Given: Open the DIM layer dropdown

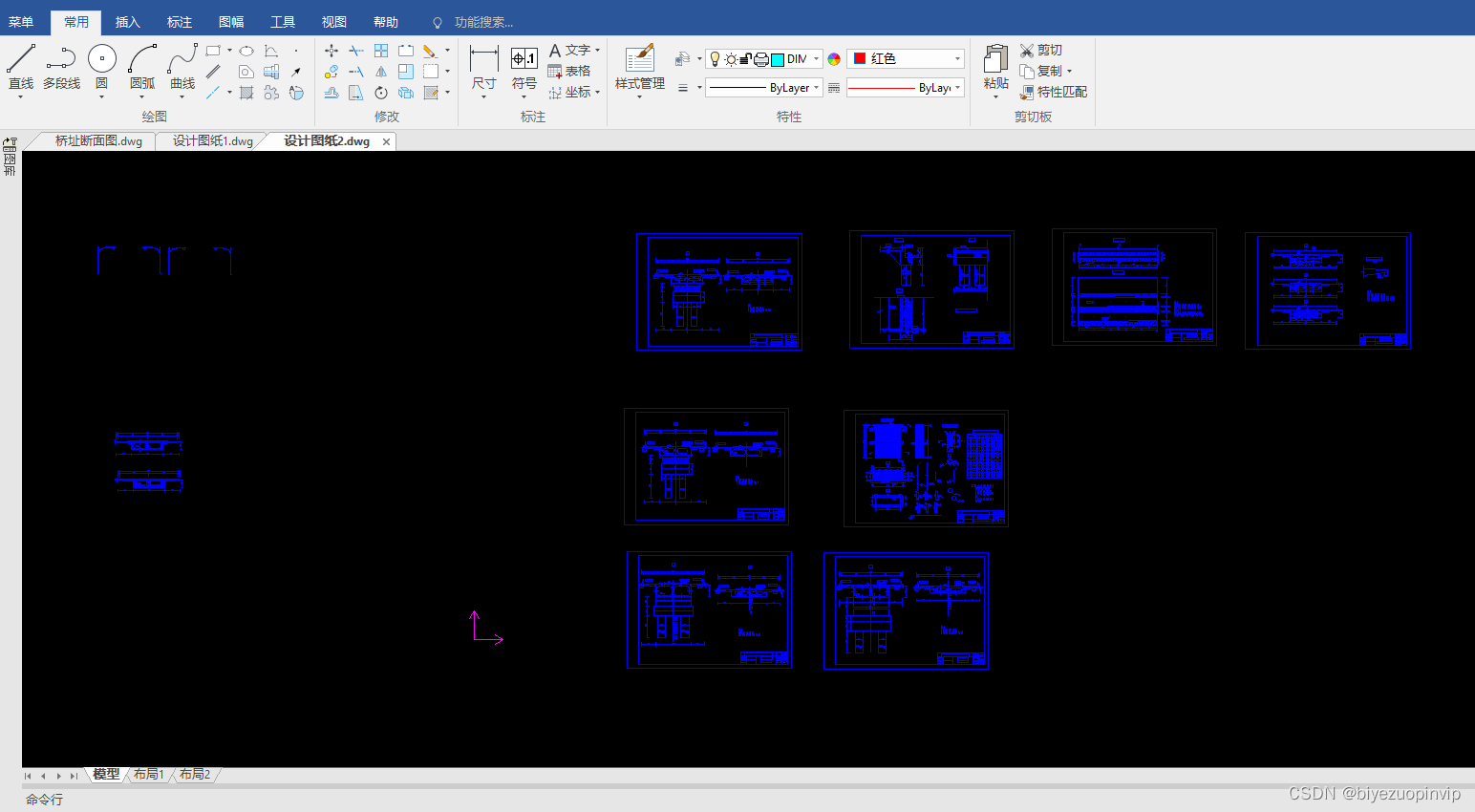Looking at the screenshot, I should coord(816,59).
